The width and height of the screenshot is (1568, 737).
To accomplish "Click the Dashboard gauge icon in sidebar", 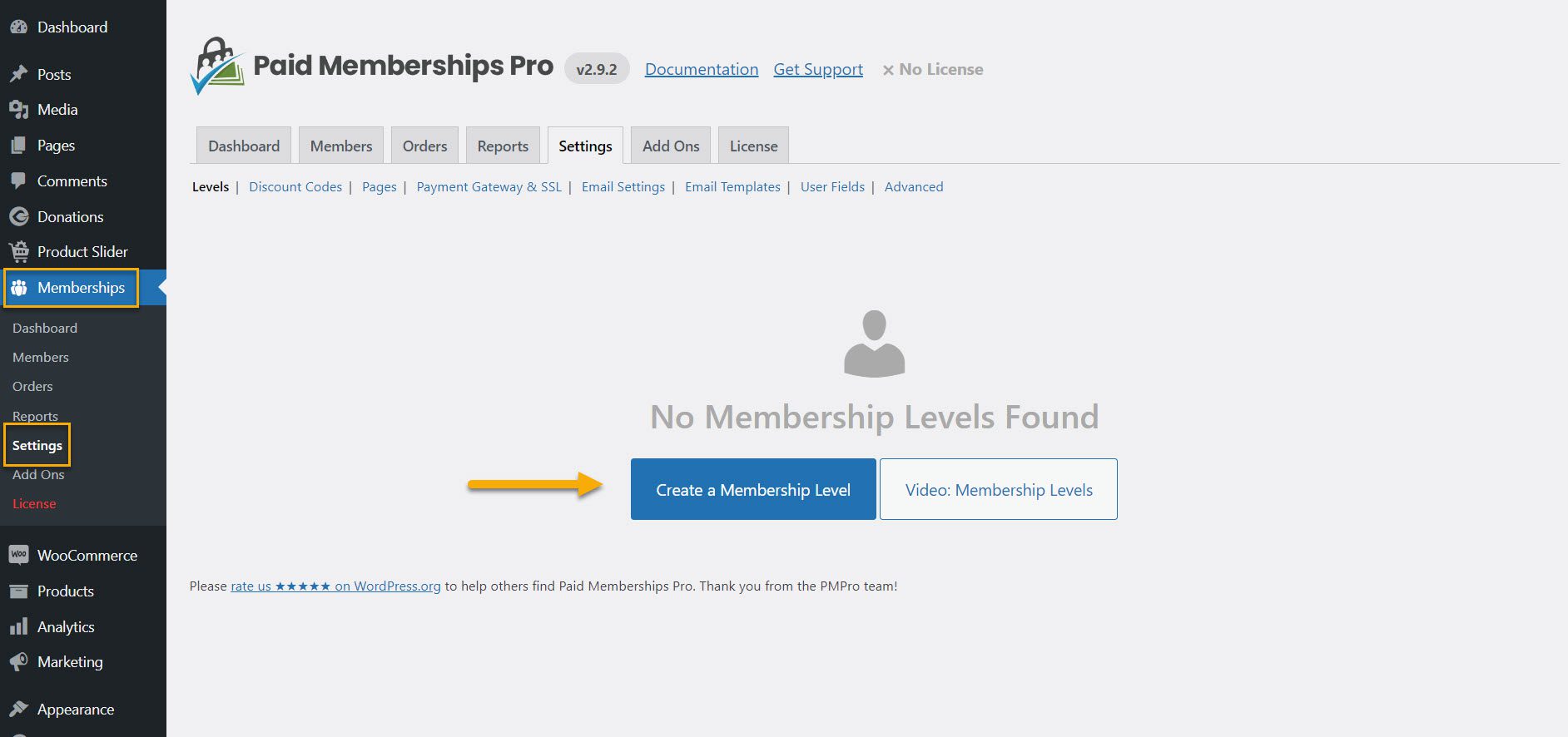I will 18,27.
